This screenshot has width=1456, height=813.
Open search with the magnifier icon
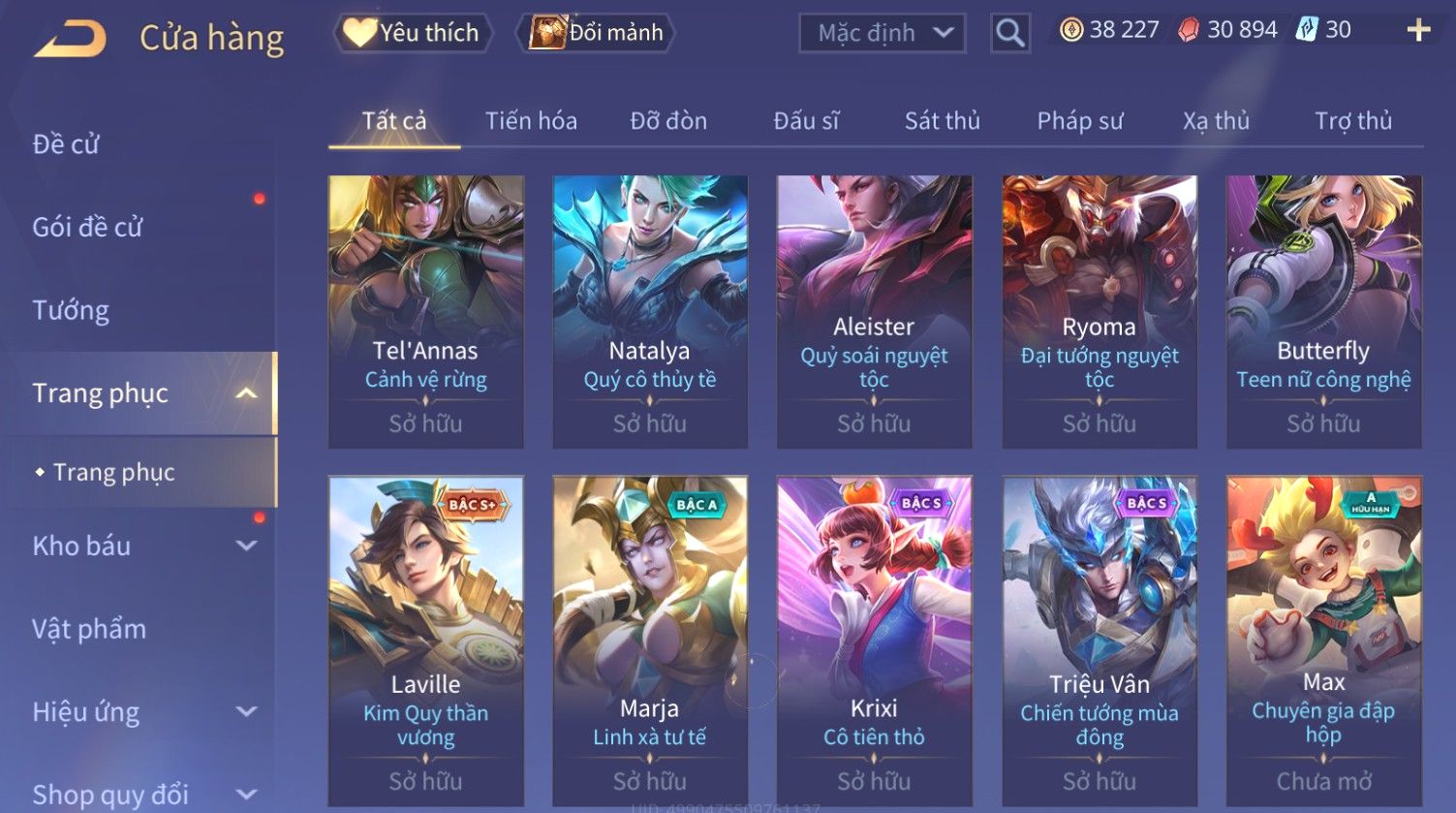tap(1009, 33)
